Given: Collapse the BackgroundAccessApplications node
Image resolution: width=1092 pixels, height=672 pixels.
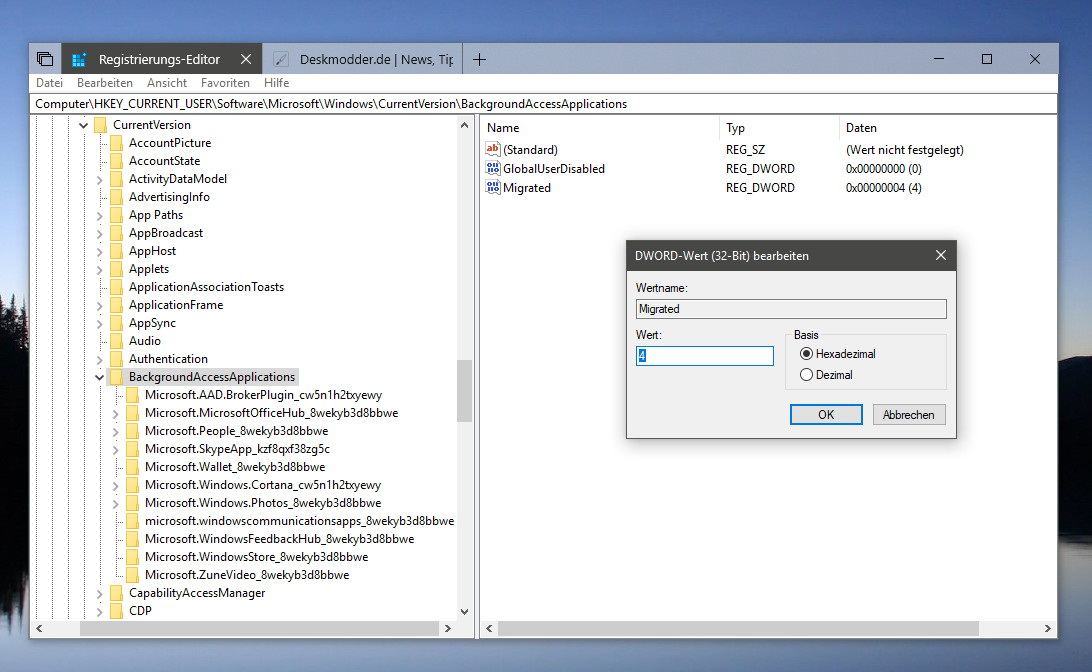Looking at the screenshot, I should click(x=100, y=377).
